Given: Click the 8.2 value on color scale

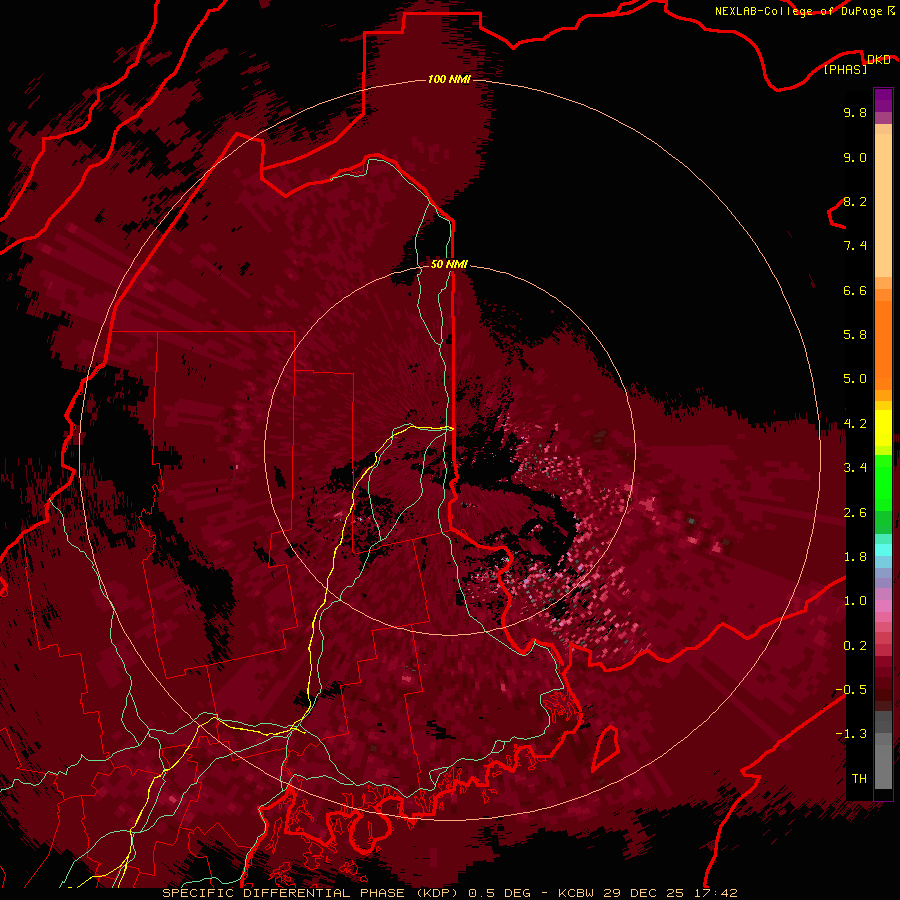Looking at the screenshot, I should (855, 202).
